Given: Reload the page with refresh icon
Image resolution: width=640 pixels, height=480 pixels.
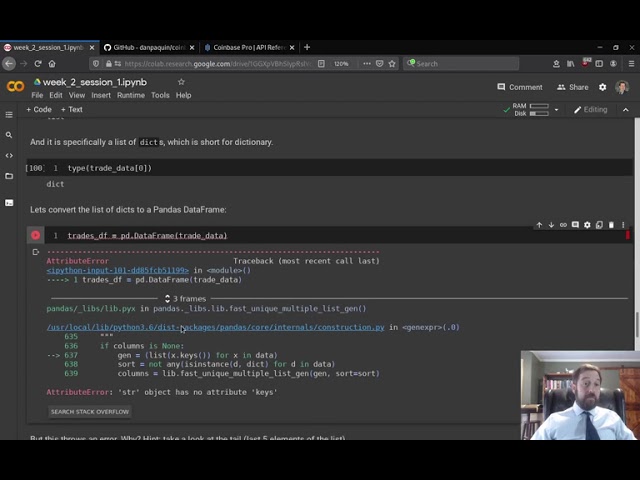Looking at the screenshot, I should (x=38, y=64).
